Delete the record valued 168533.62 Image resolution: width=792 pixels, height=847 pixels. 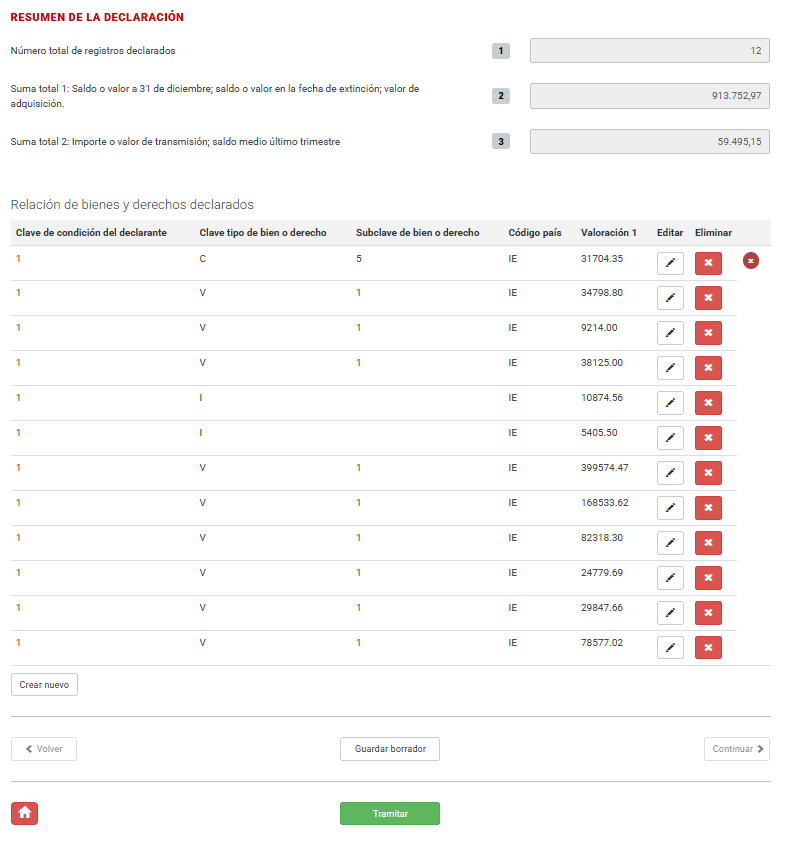(x=708, y=508)
